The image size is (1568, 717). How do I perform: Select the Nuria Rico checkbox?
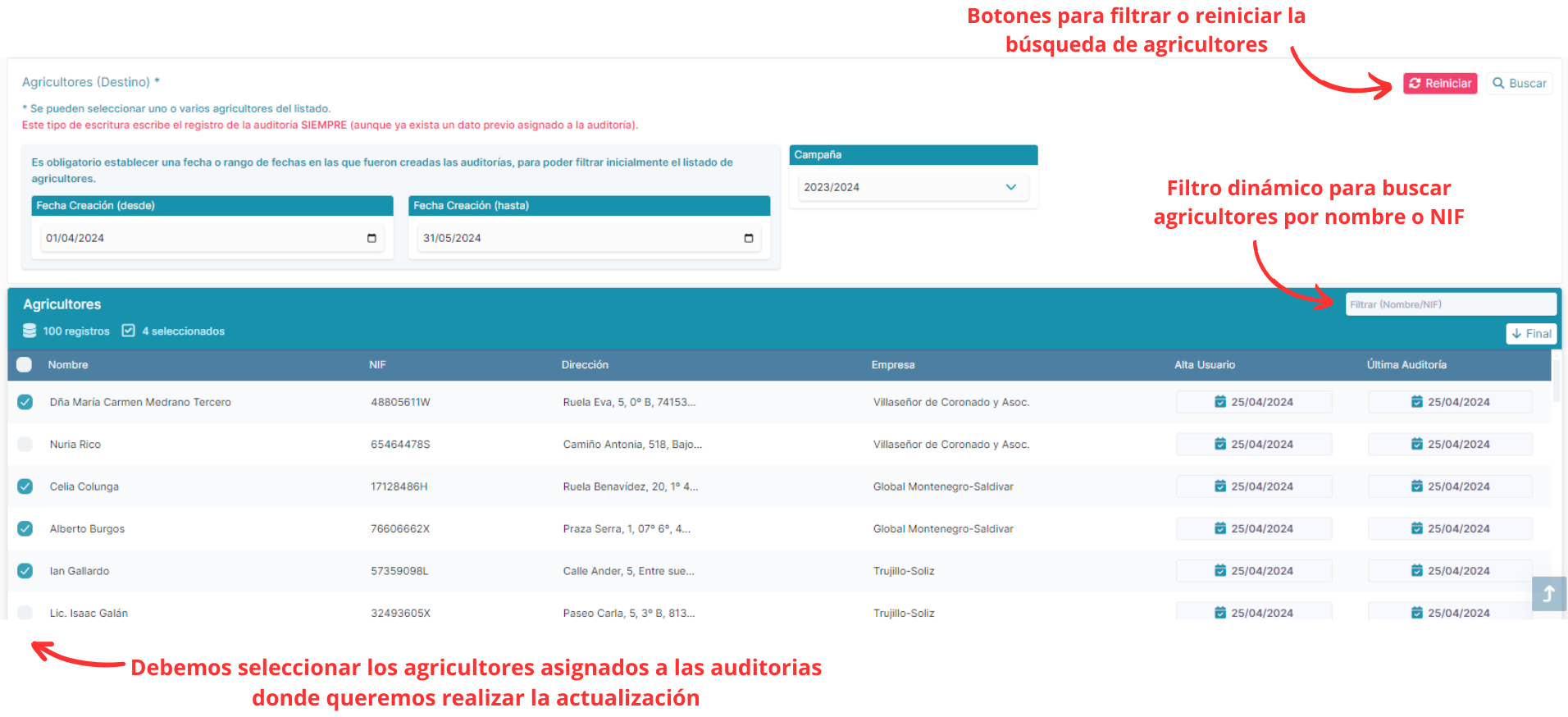tap(25, 445)
